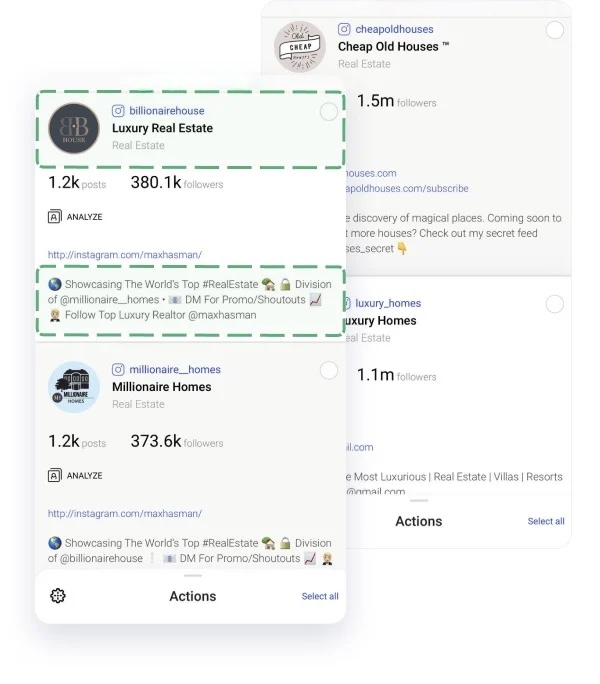Screen dimensions: 600x684
Task: Open Cheap Old Houses profile picture
Action: pos(299,47)
